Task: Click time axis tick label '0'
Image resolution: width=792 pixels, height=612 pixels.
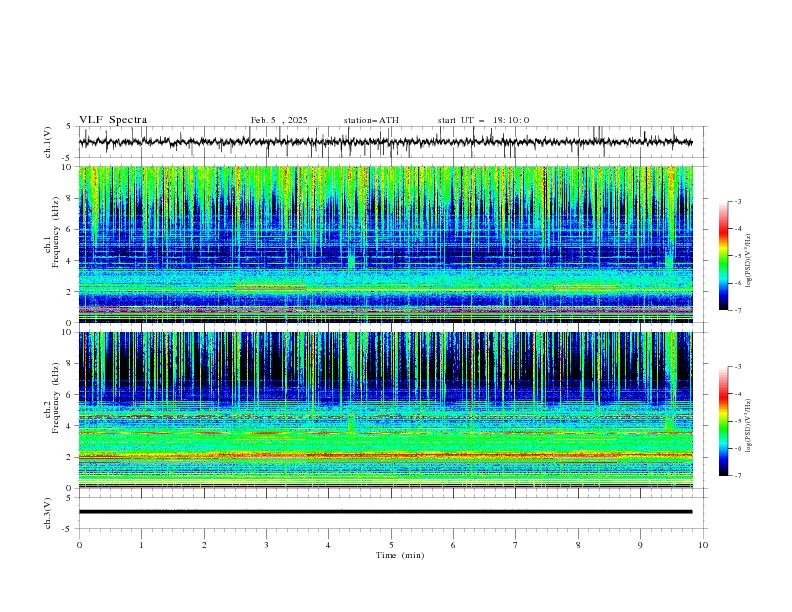Action: [x=79, y=545]
